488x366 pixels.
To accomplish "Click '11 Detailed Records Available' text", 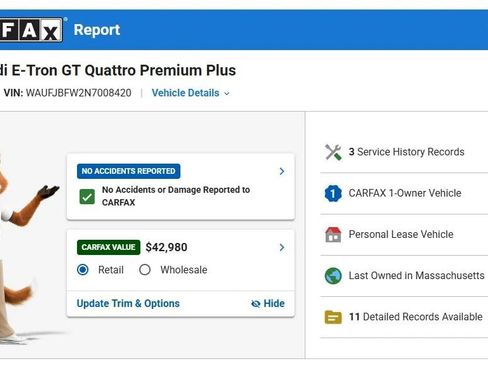I will point(416,317).
